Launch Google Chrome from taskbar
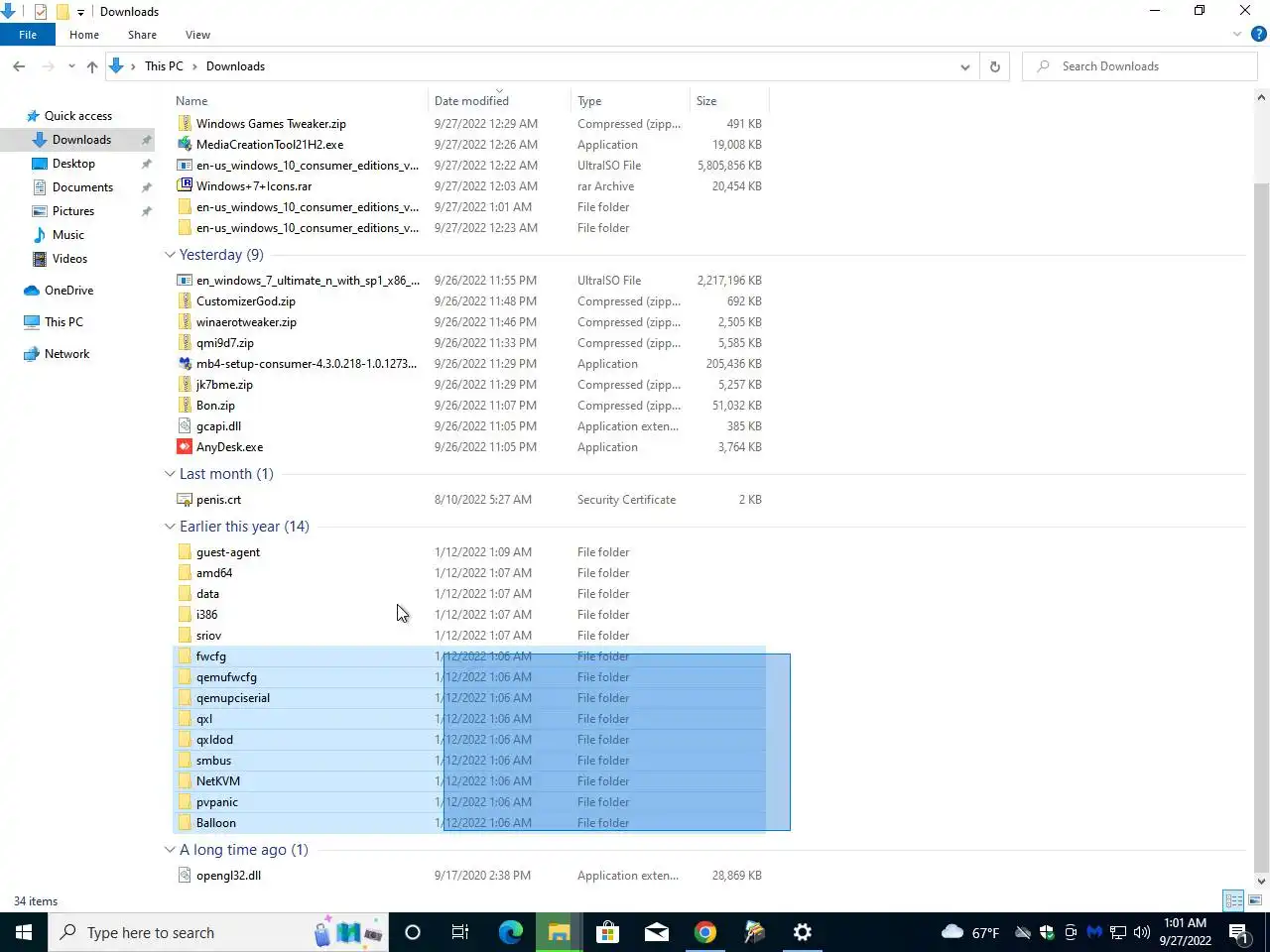 click(x=705, y=932)
